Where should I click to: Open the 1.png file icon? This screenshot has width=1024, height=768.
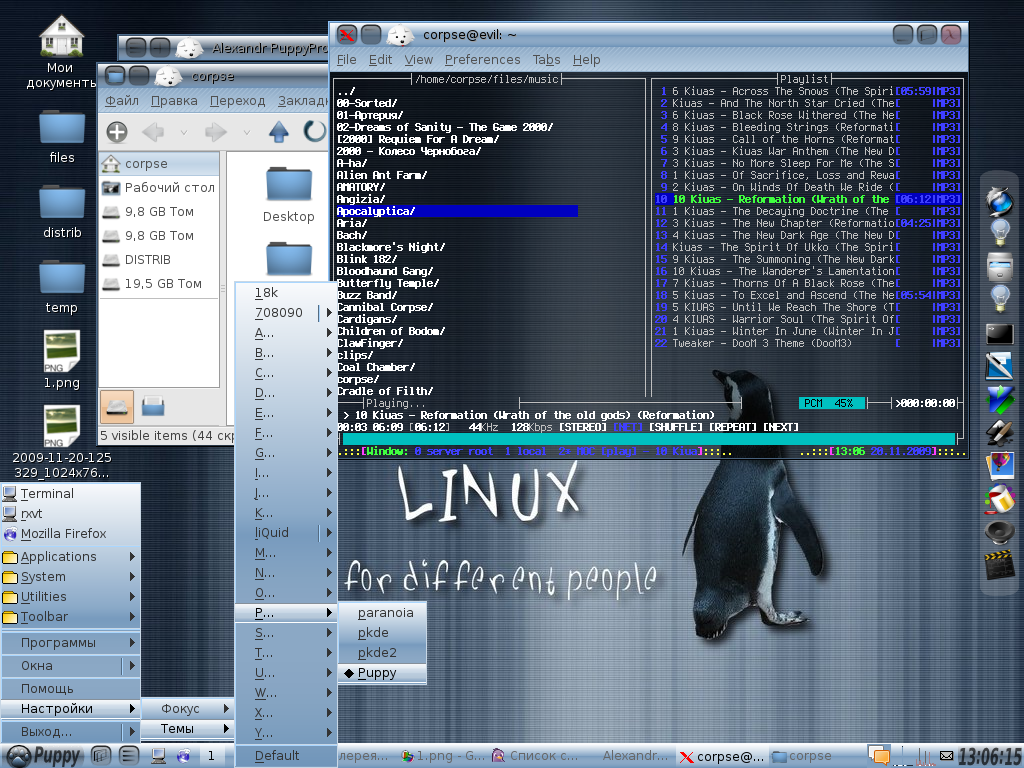pyautogui.click(x=61, y=351)
